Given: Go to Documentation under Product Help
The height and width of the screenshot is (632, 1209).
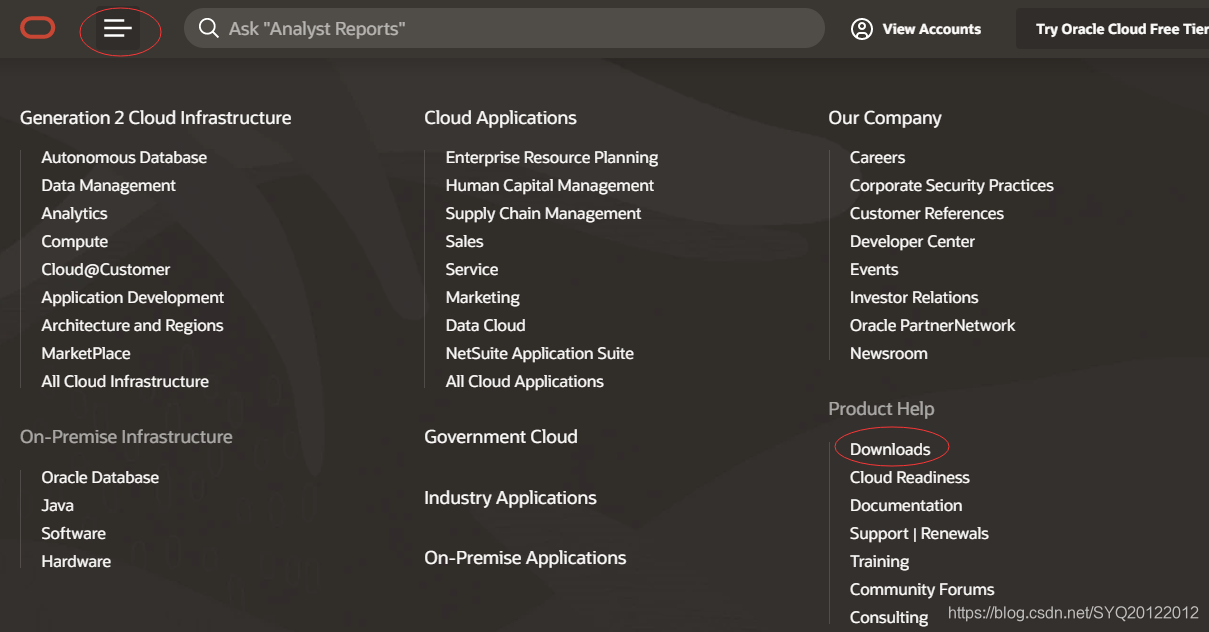Looking at the screenshot, I should click(x=906, y=505).
